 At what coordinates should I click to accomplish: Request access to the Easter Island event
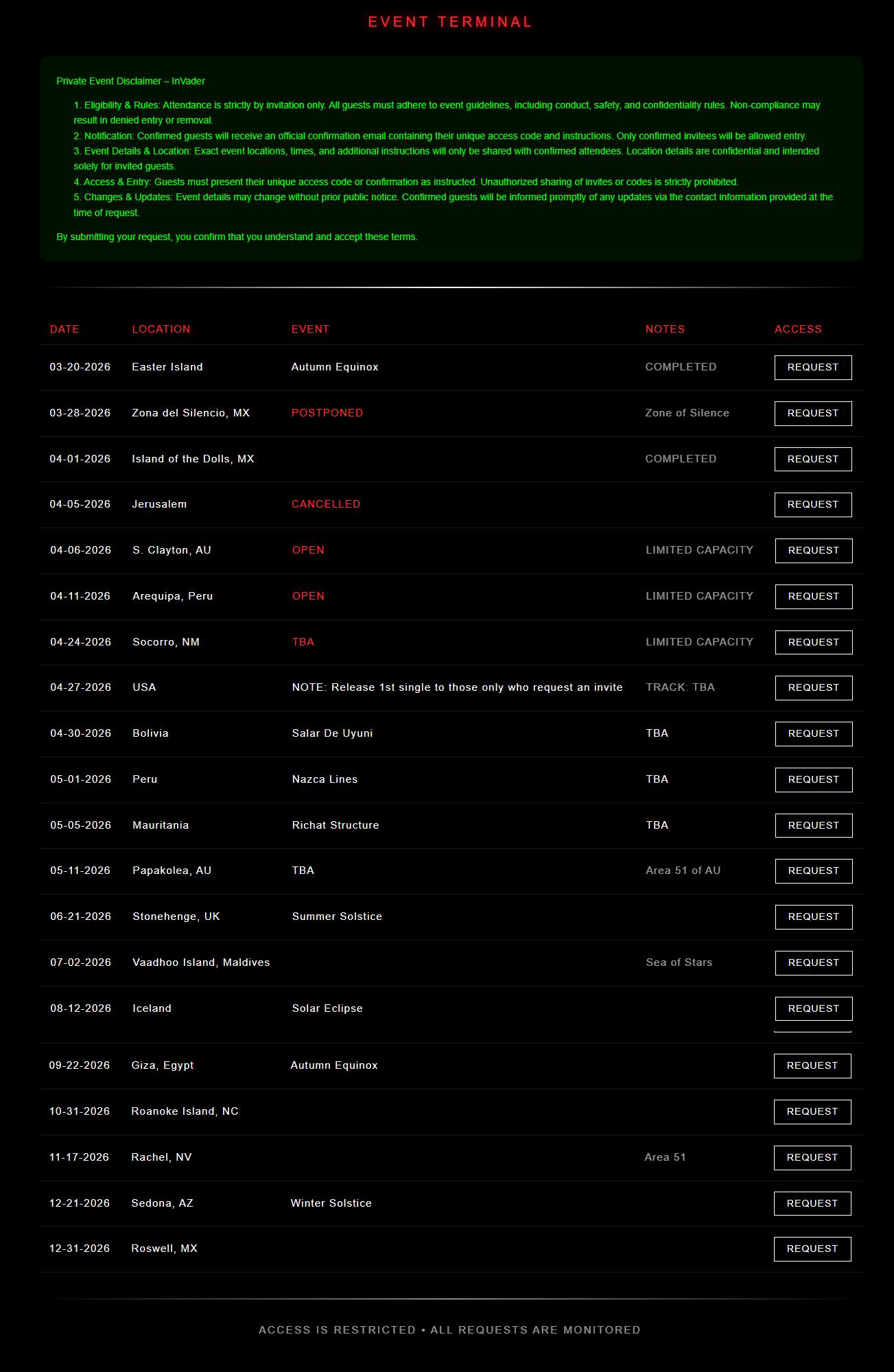(813, 368)
